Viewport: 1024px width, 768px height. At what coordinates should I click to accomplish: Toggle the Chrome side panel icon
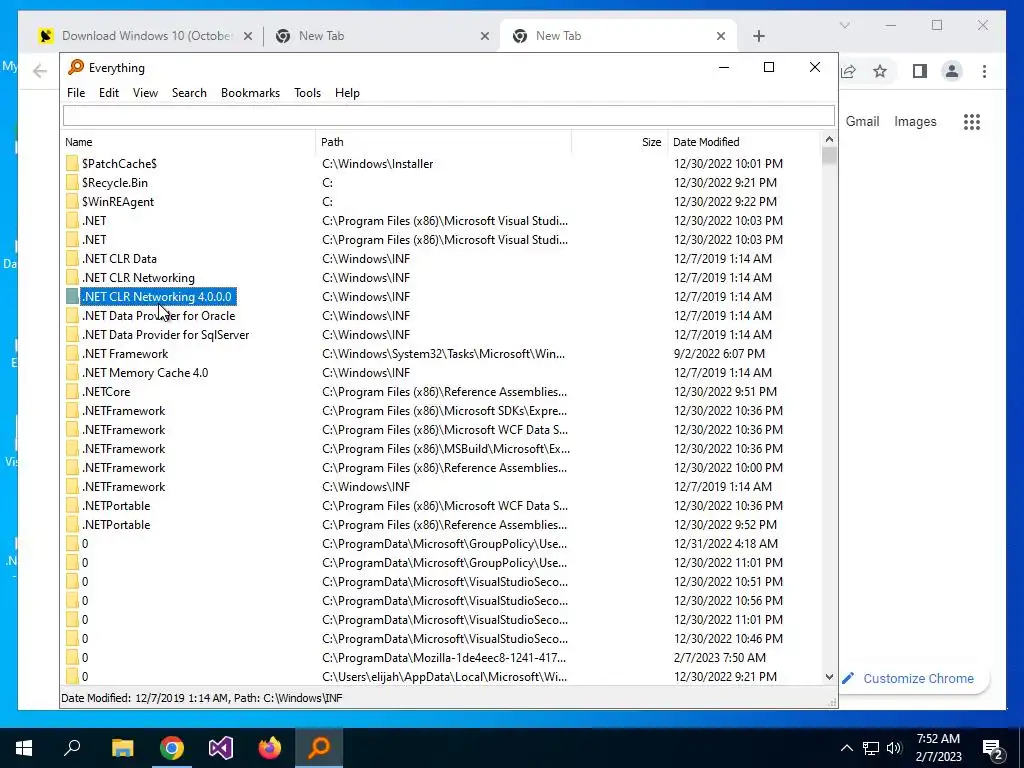point(920,71)
